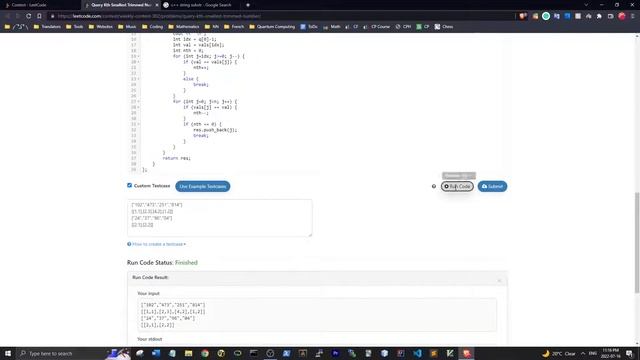Click Use Example Testcases button
640x360 pixels.
203,187
